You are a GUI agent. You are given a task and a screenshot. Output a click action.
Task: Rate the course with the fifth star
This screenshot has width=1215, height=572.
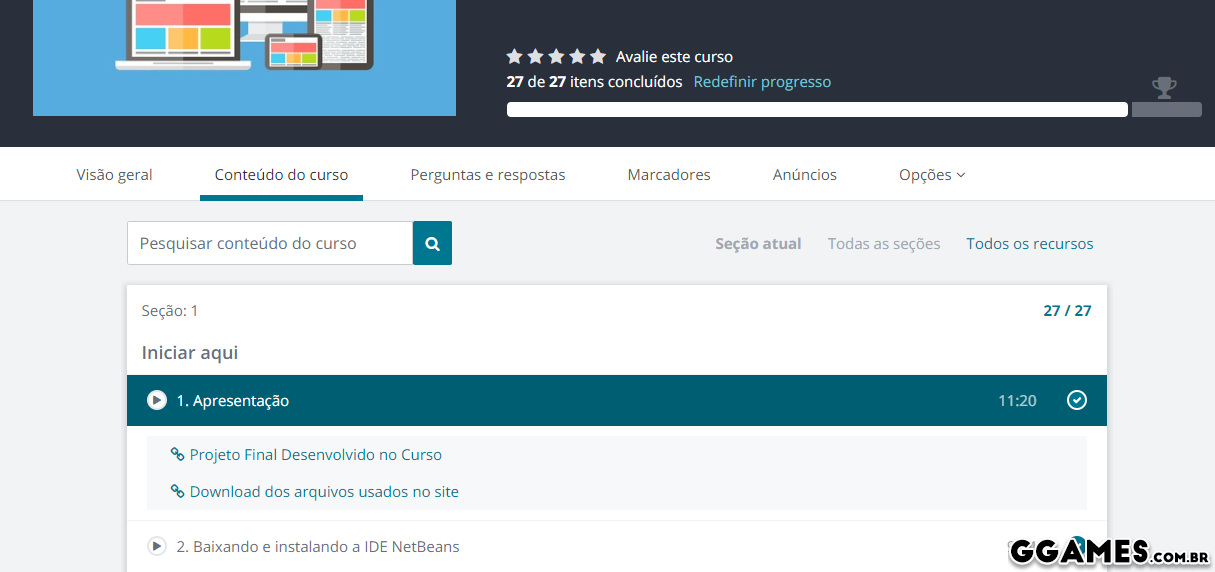tap(598, 57)
